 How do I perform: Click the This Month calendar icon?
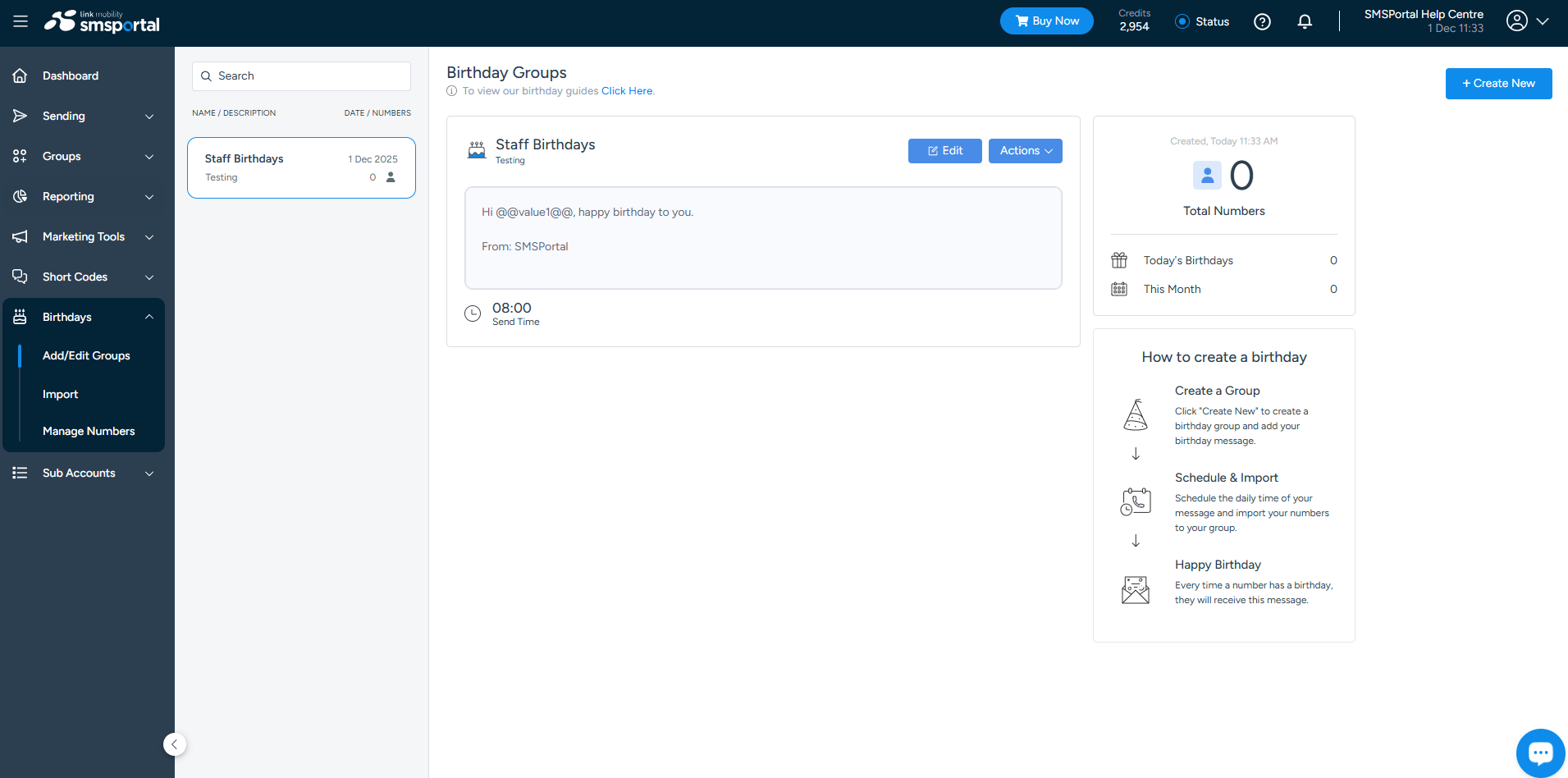click(1119, 289)
